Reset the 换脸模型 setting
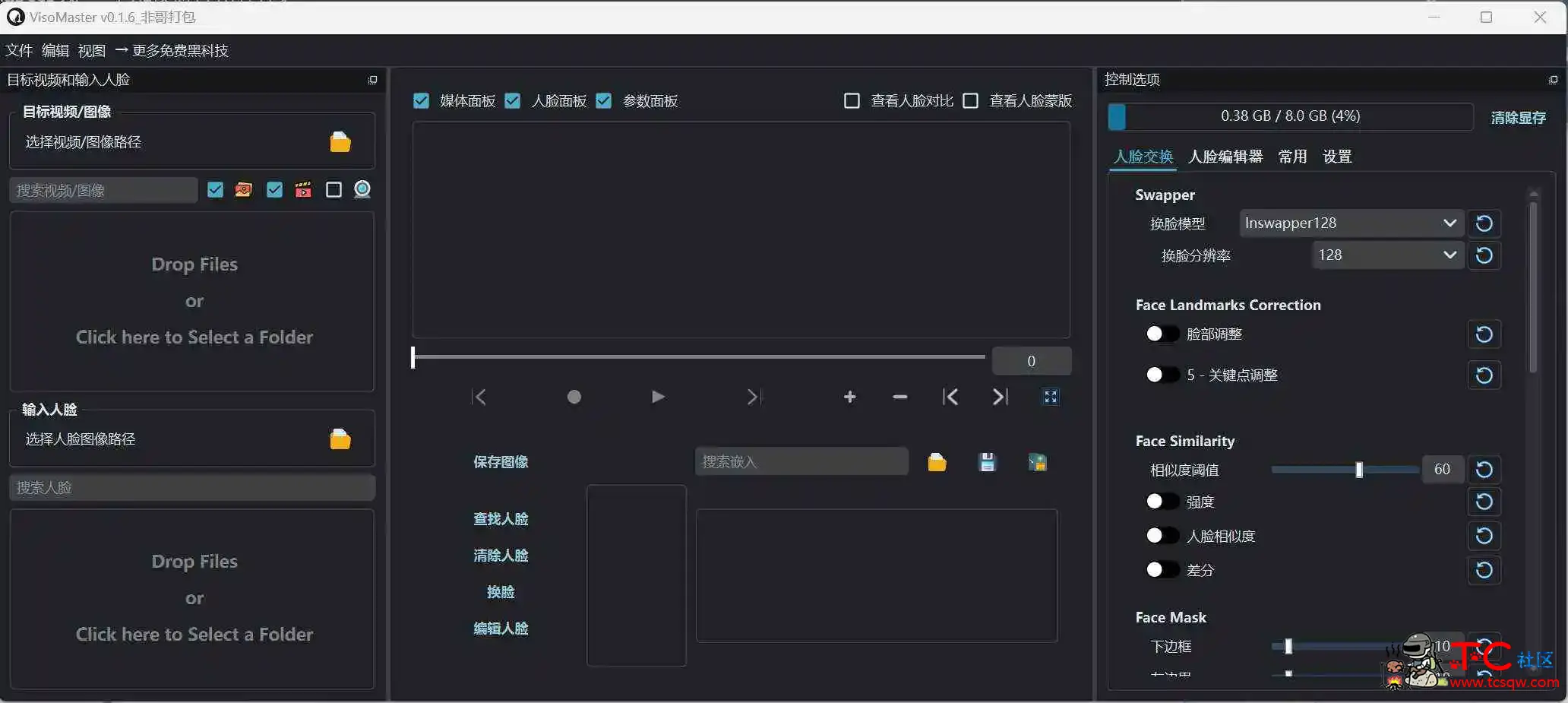1568x703 pixels. (1484, 223)
